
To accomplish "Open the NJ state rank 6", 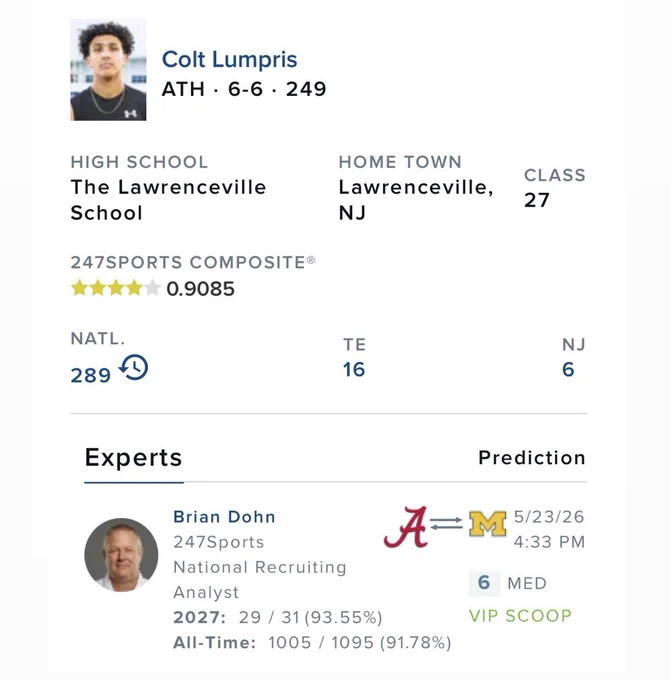I will click(568, 370).
